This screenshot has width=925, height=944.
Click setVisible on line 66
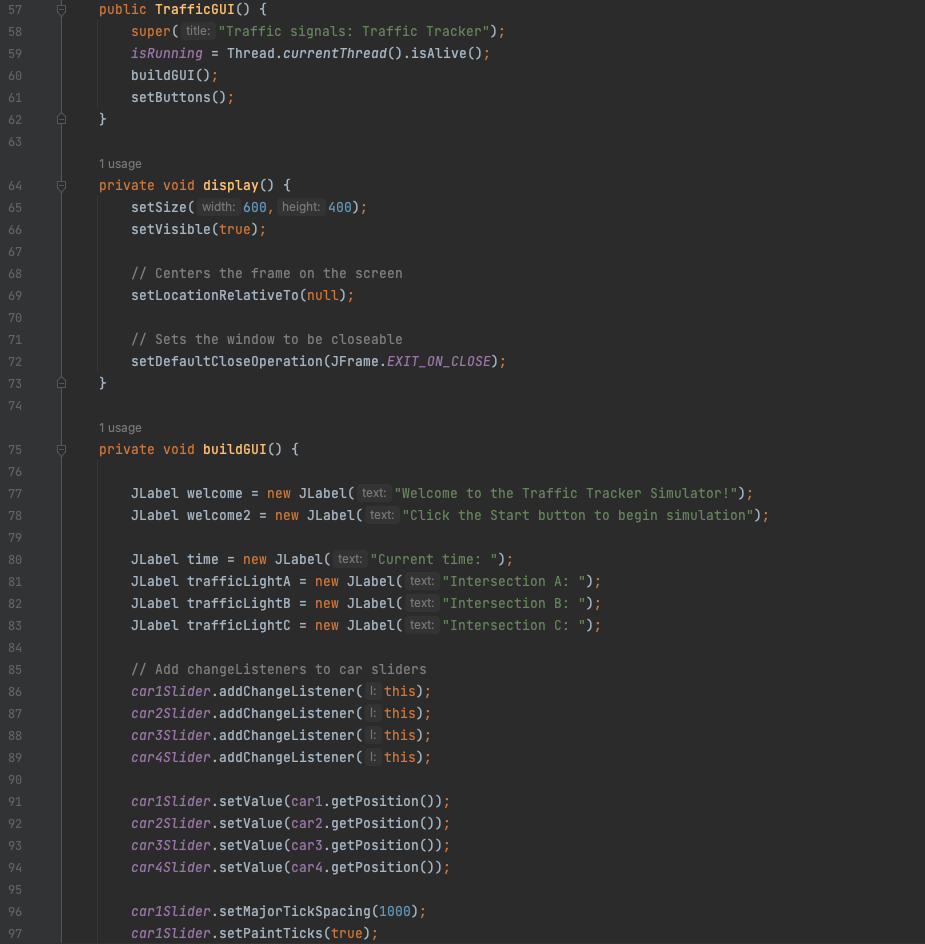170,229
